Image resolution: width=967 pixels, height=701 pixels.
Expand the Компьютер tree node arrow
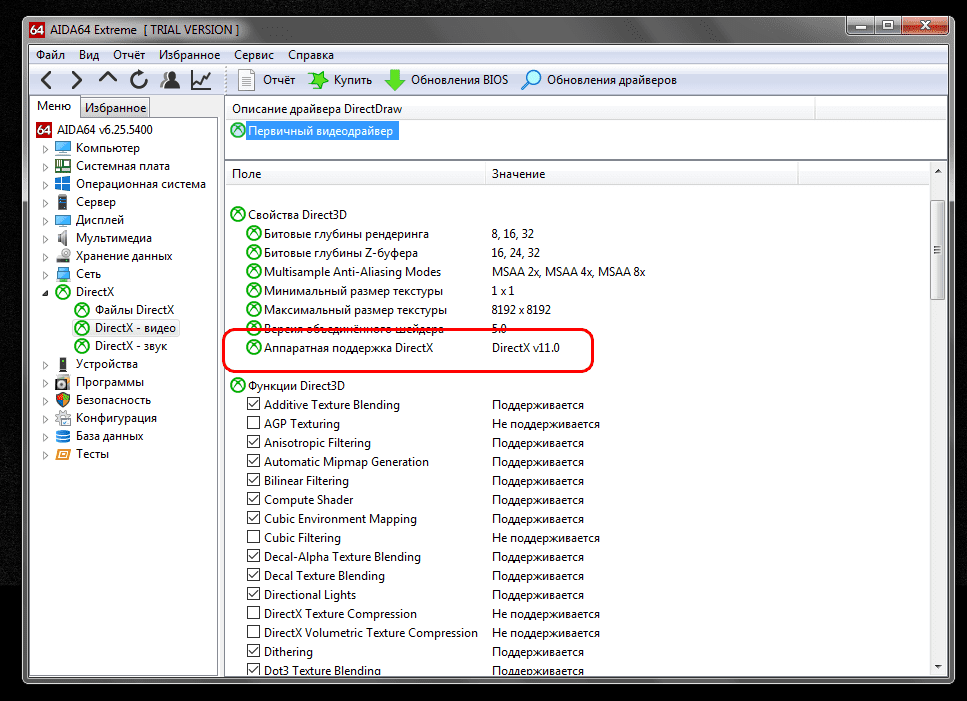click(45, 149)
